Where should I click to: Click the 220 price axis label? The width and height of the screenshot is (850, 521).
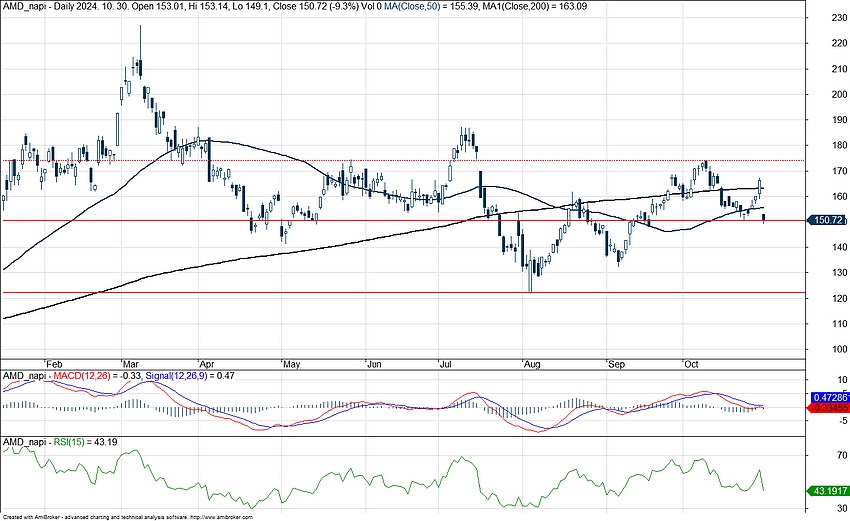point(839,43)
